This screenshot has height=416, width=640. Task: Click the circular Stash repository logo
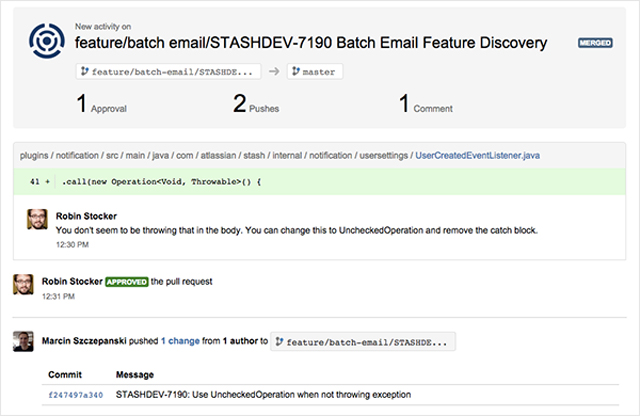point(47,41)
